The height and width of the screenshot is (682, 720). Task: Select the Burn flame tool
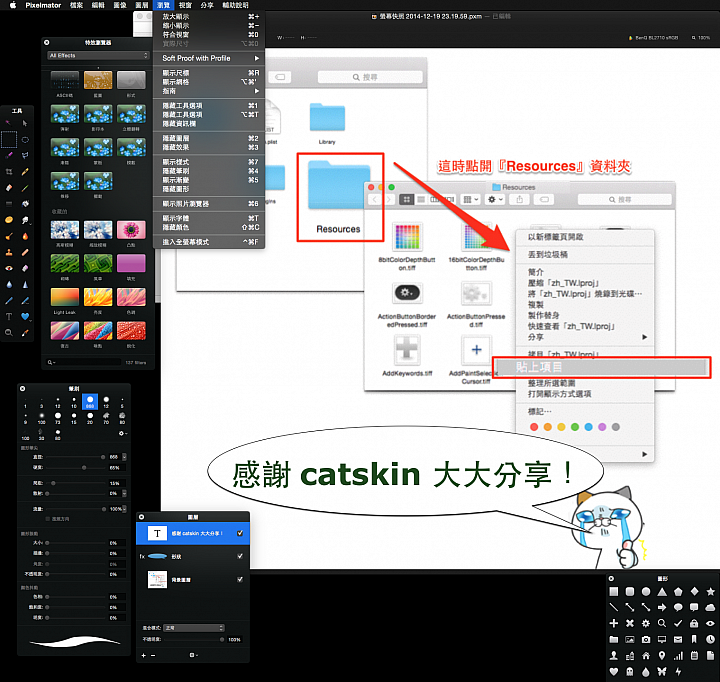tap(25, 236)
